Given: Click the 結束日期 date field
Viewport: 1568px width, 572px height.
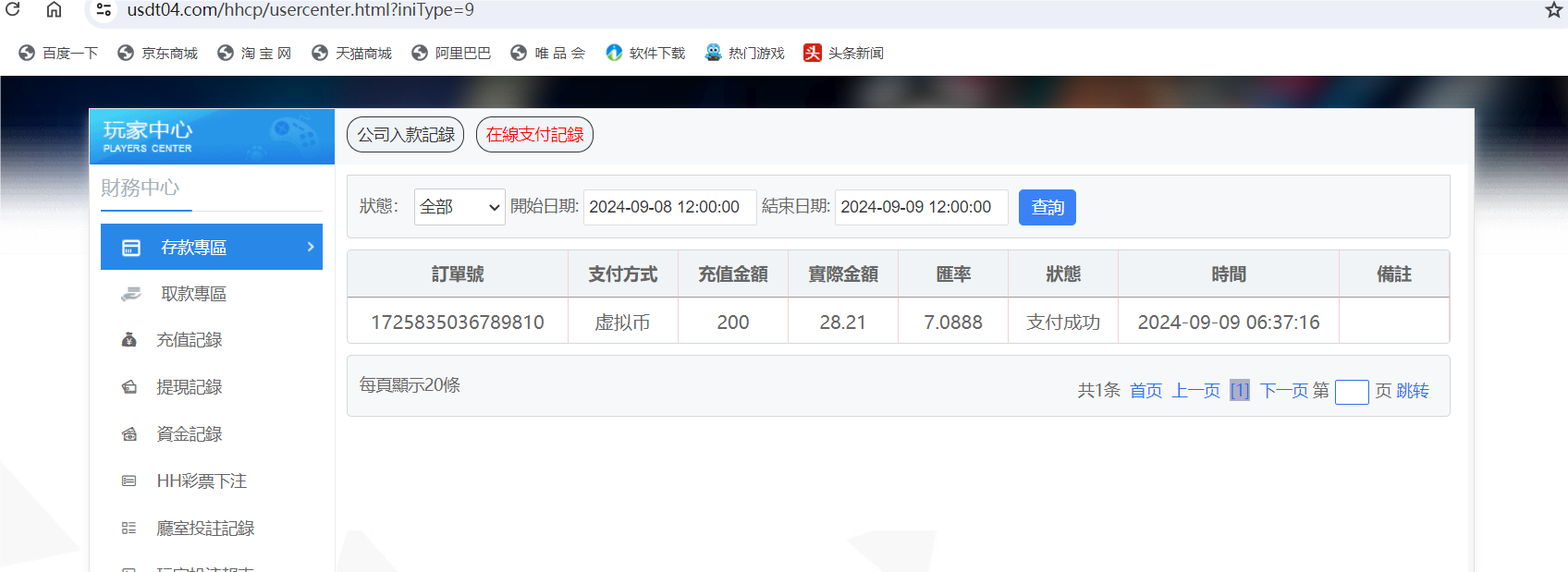Looking at the screenshot, I should pos(921,207).
